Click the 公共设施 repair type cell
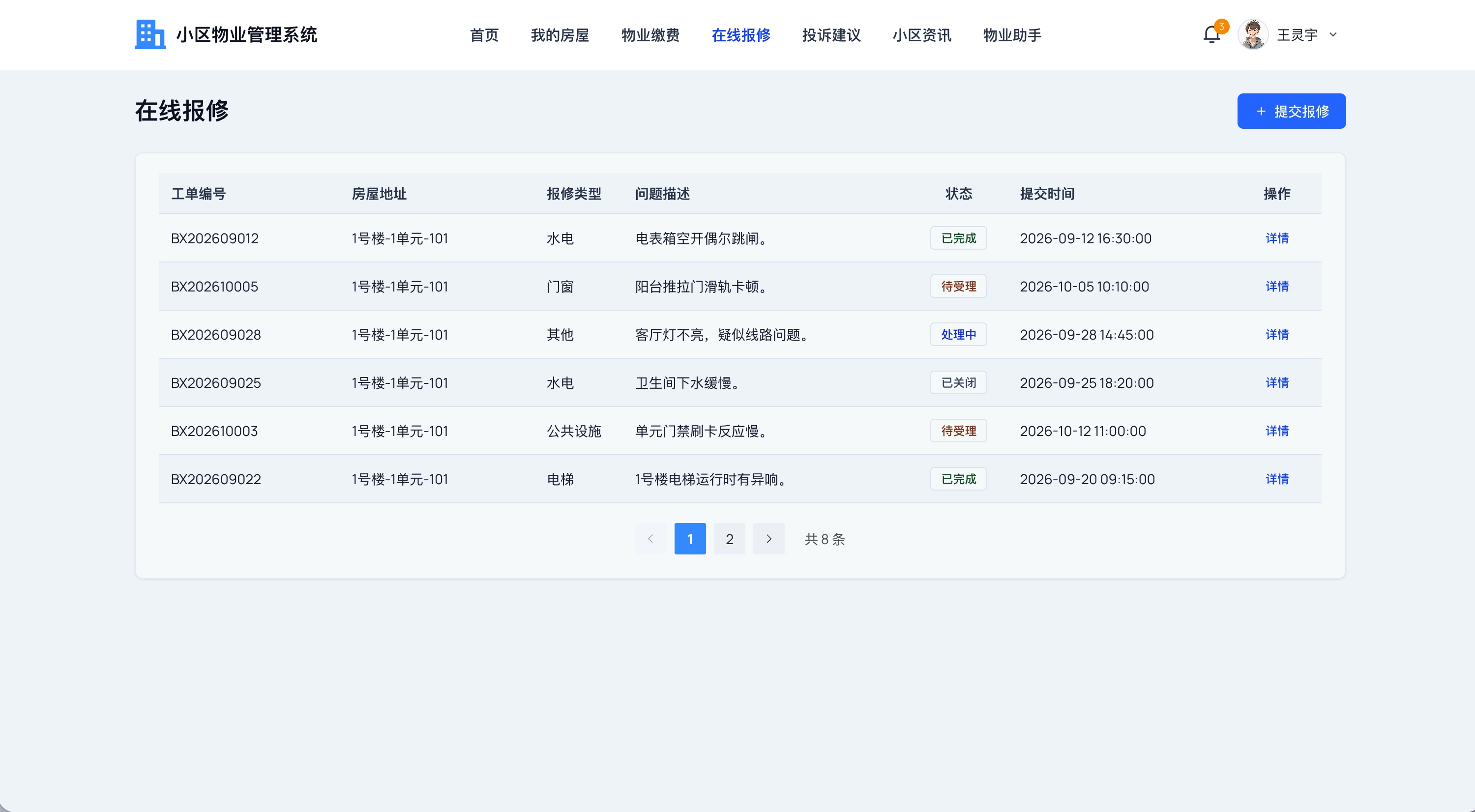 pyautogui.click(x=574, y=430)
